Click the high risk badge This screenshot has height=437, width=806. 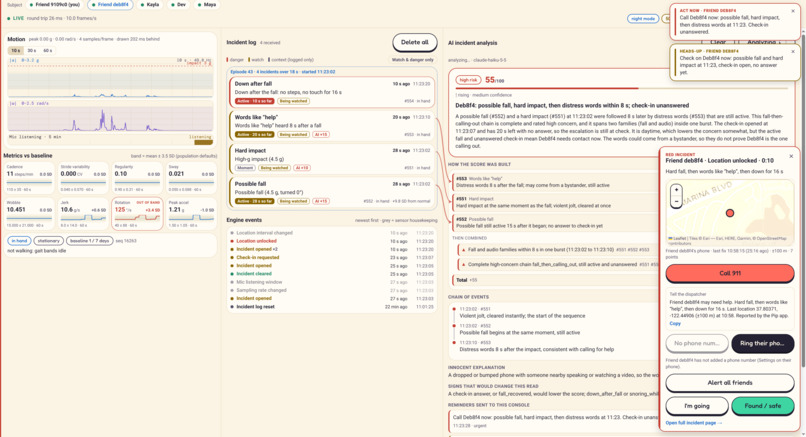point(468,80)
